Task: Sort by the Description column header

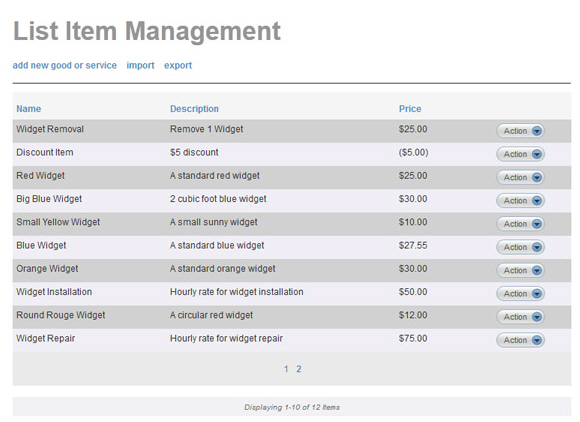Action: pos(194,109)
